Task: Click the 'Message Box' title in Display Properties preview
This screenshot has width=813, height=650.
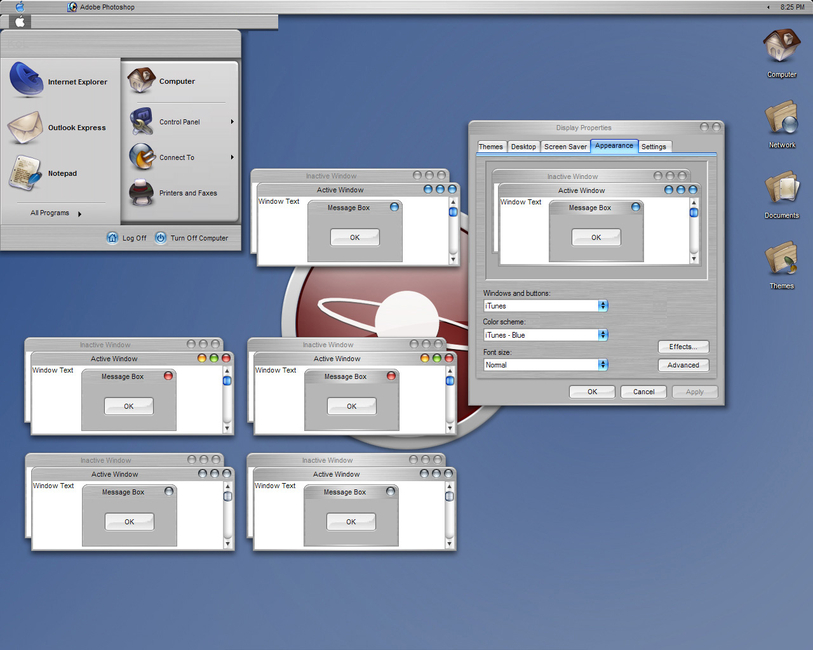Action: pos(590,207)
